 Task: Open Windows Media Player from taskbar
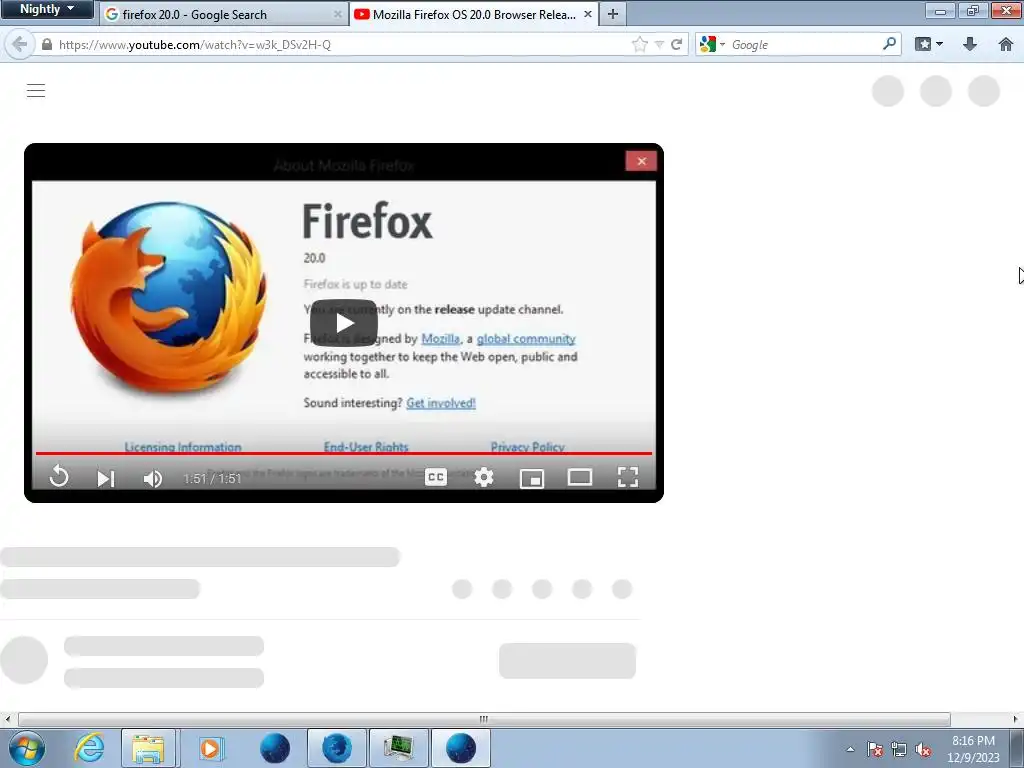[x=210, y=748]
